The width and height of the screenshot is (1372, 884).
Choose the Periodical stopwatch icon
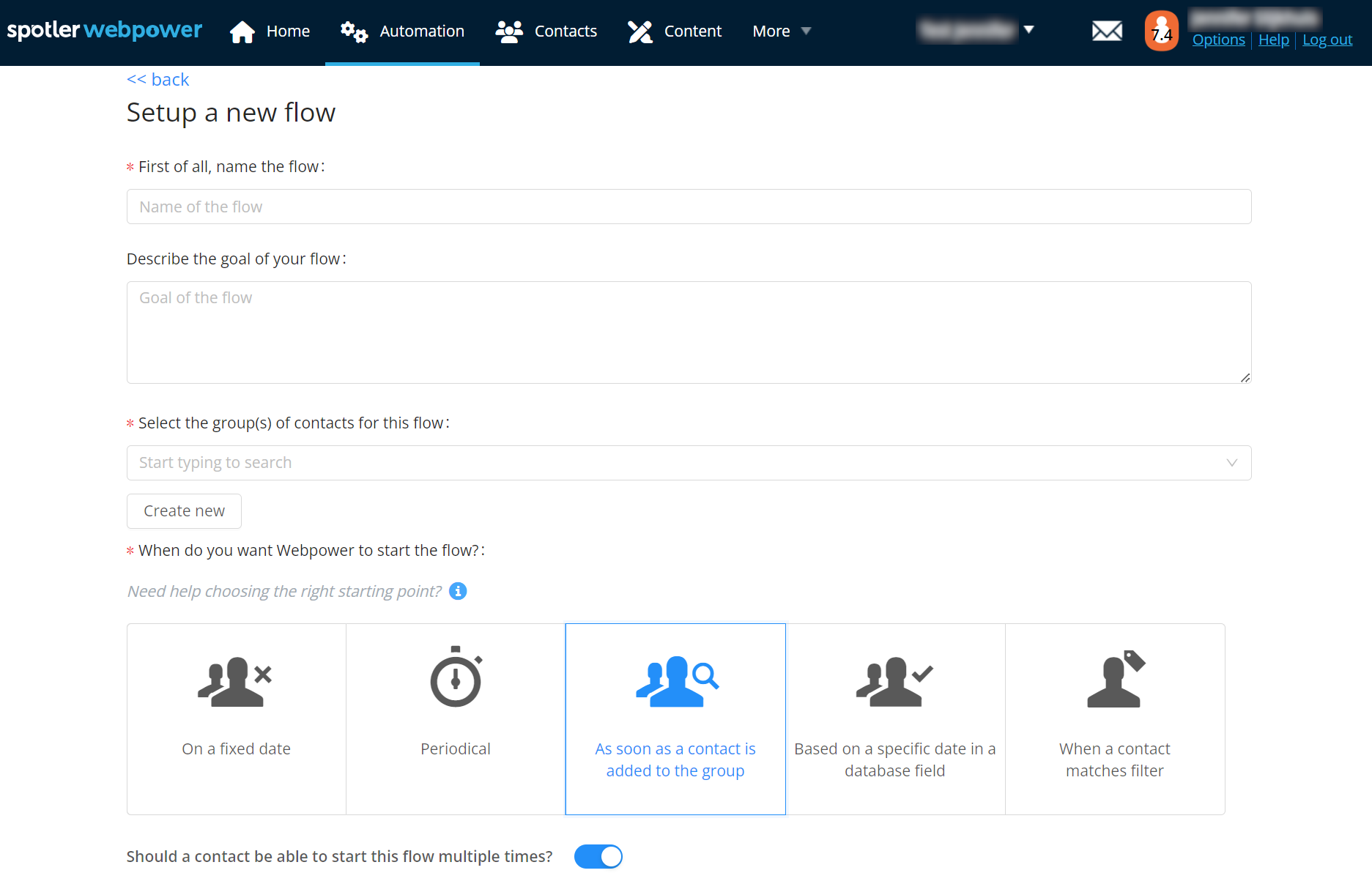click(x=456, y=677)
